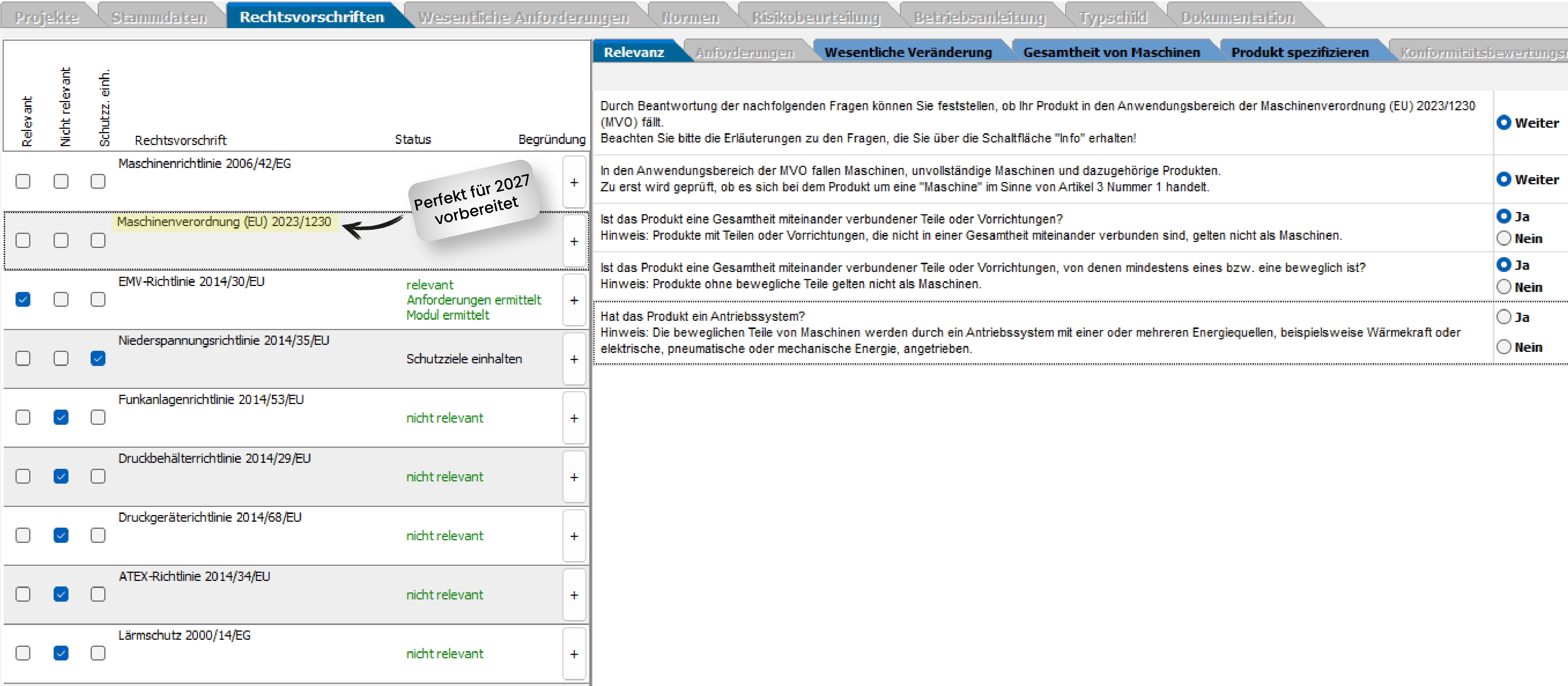
Task: Check Relevant box for Maschinenverordnung (EU) 2023/1230
Action: point(23,241)
